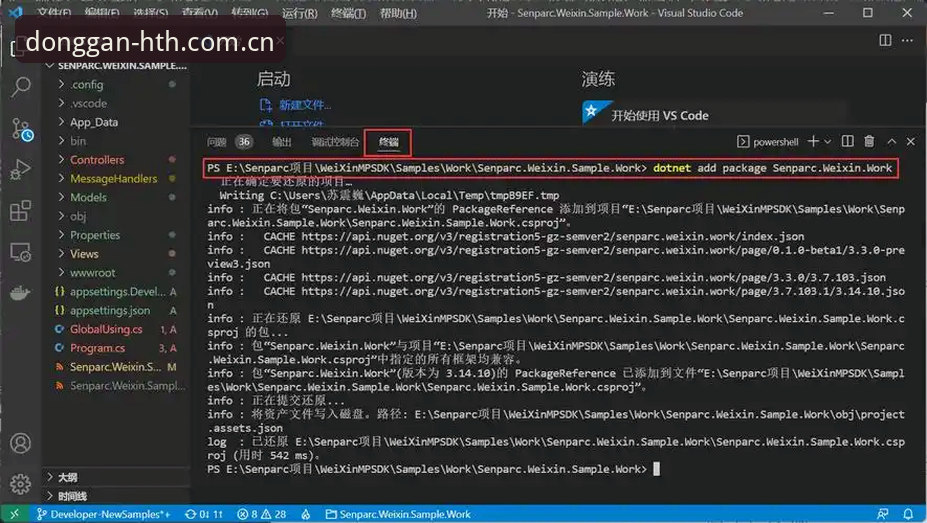
Task: Switch to the Terminal tab
Action: (388, 142)
